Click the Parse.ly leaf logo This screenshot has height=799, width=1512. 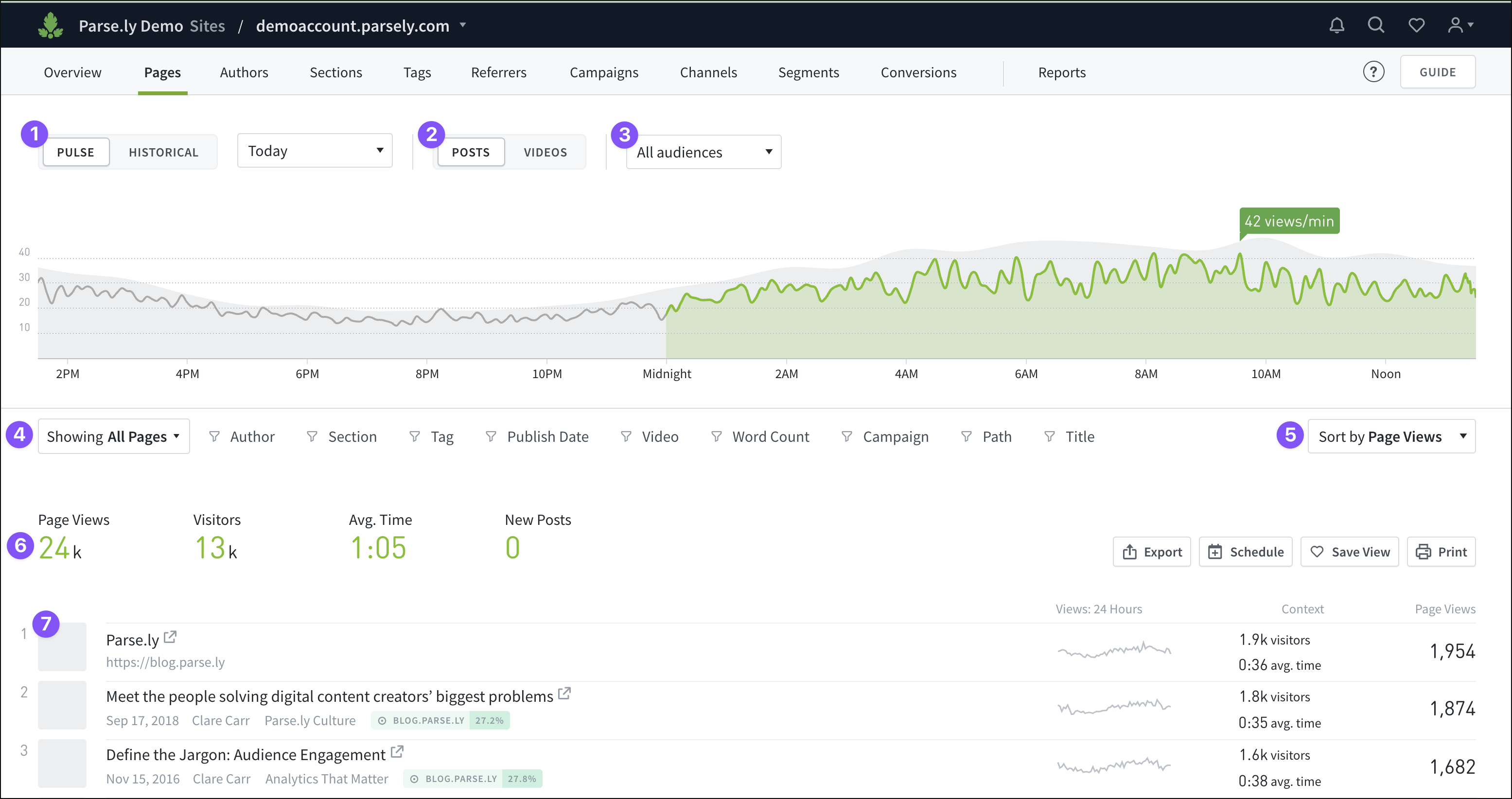coord(51,25)
